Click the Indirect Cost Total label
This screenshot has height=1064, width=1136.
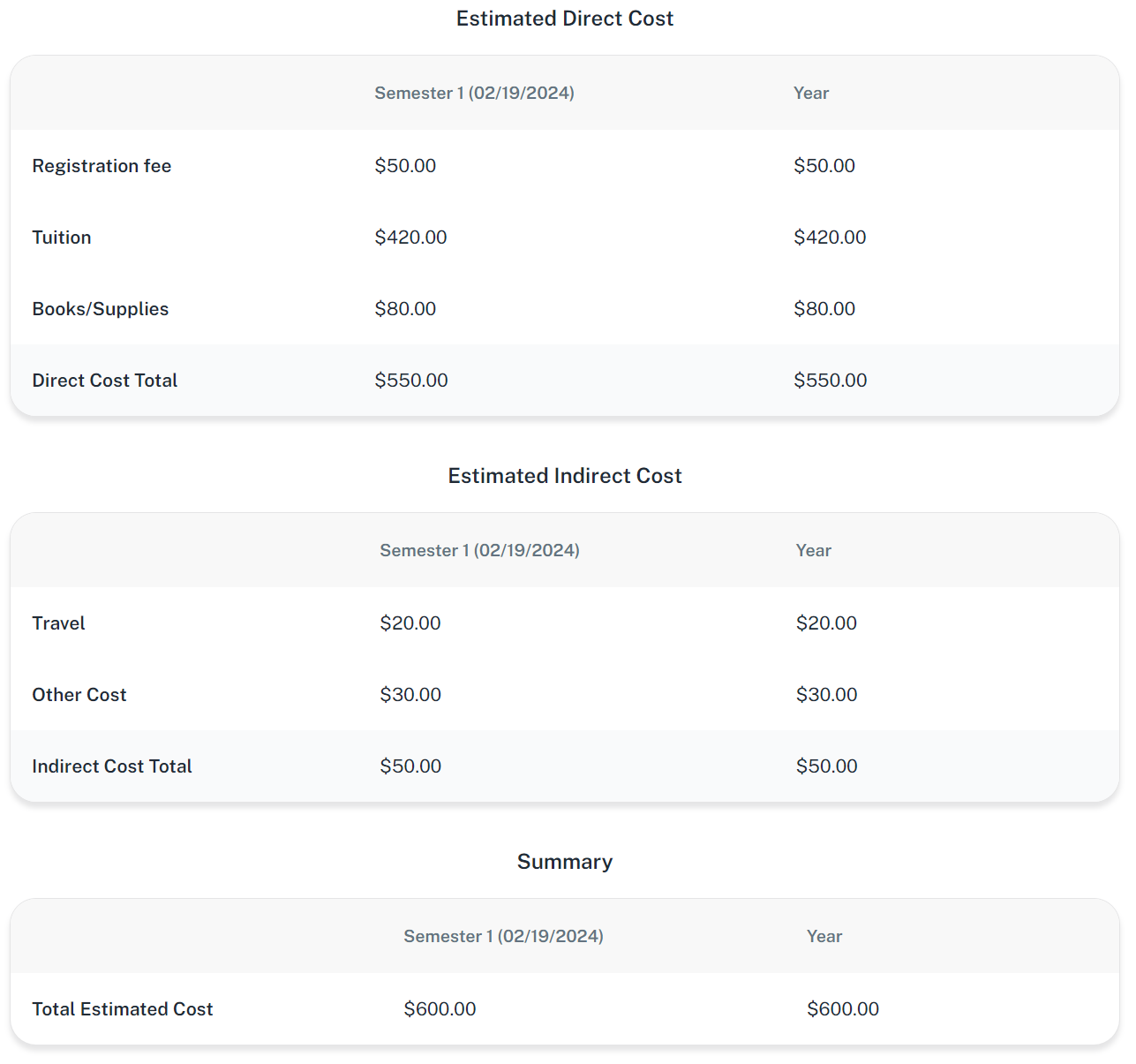[111, 766]
